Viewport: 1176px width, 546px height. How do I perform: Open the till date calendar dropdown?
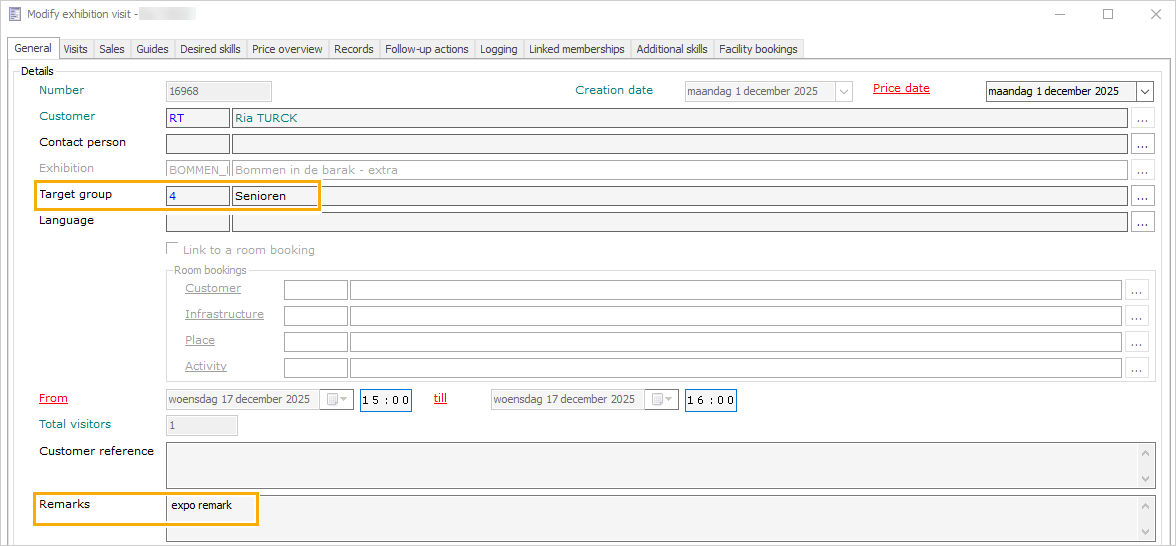[661, 400]
